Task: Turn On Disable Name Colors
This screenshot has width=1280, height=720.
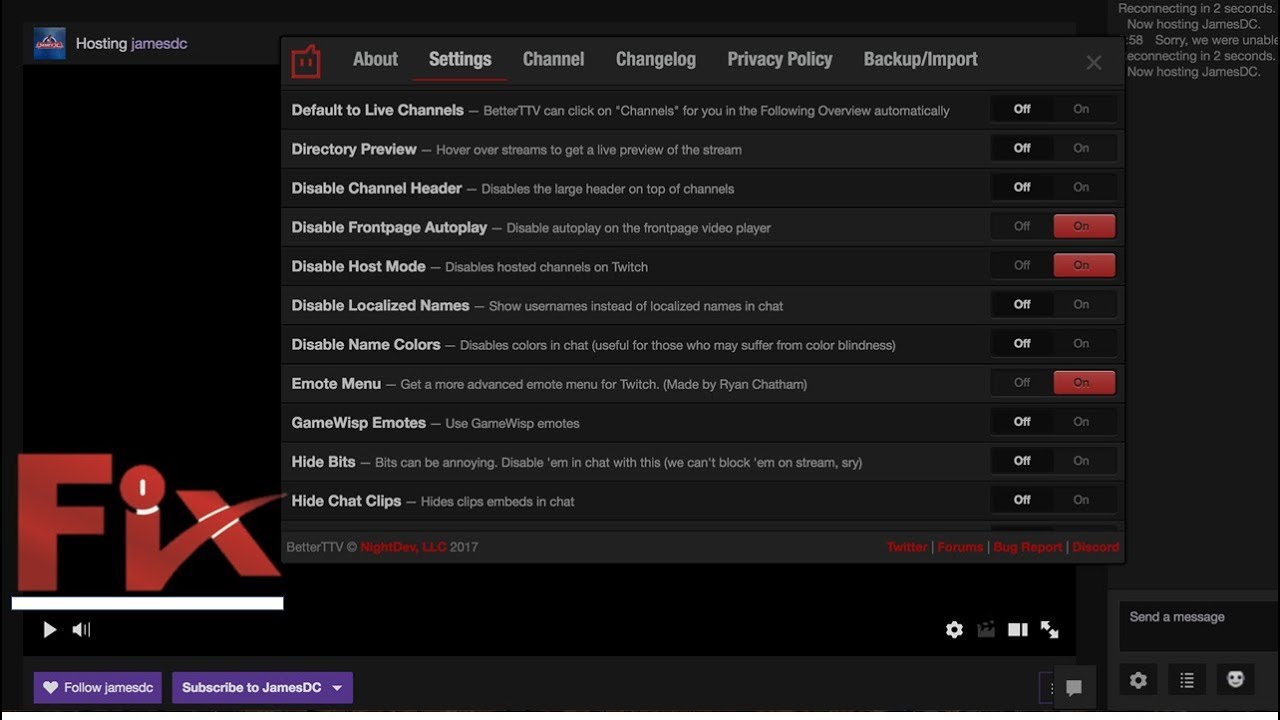Action: [1084, 343]
